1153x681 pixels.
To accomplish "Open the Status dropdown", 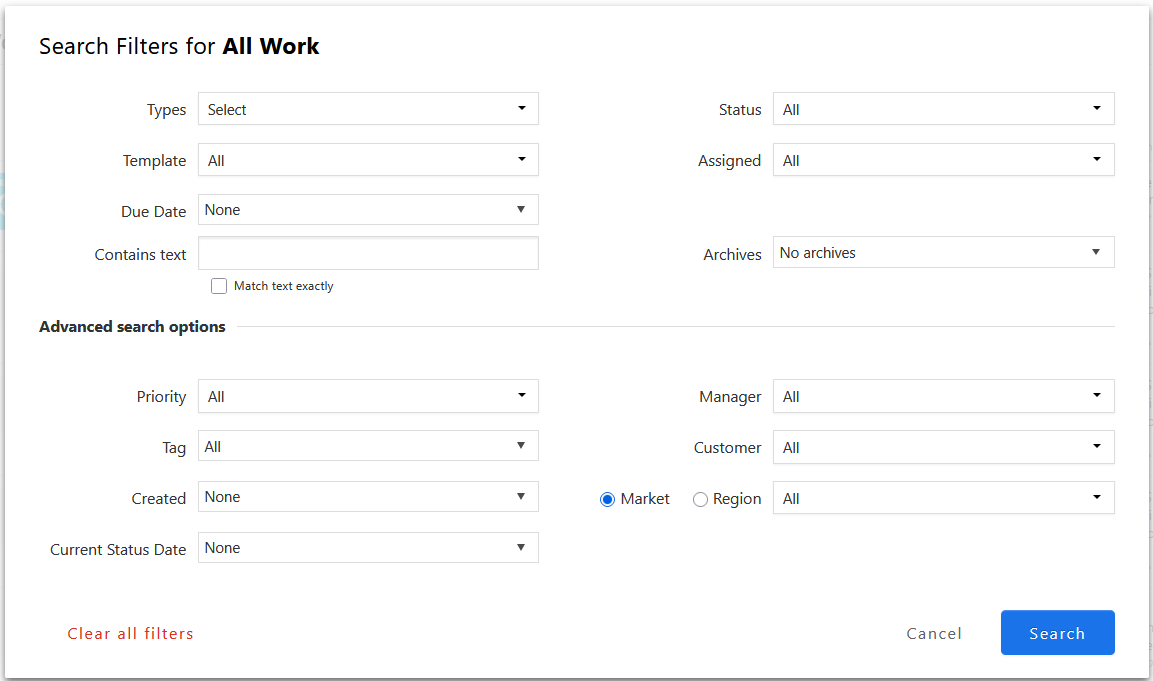I will pyautogui.click(x=943, y=109).
